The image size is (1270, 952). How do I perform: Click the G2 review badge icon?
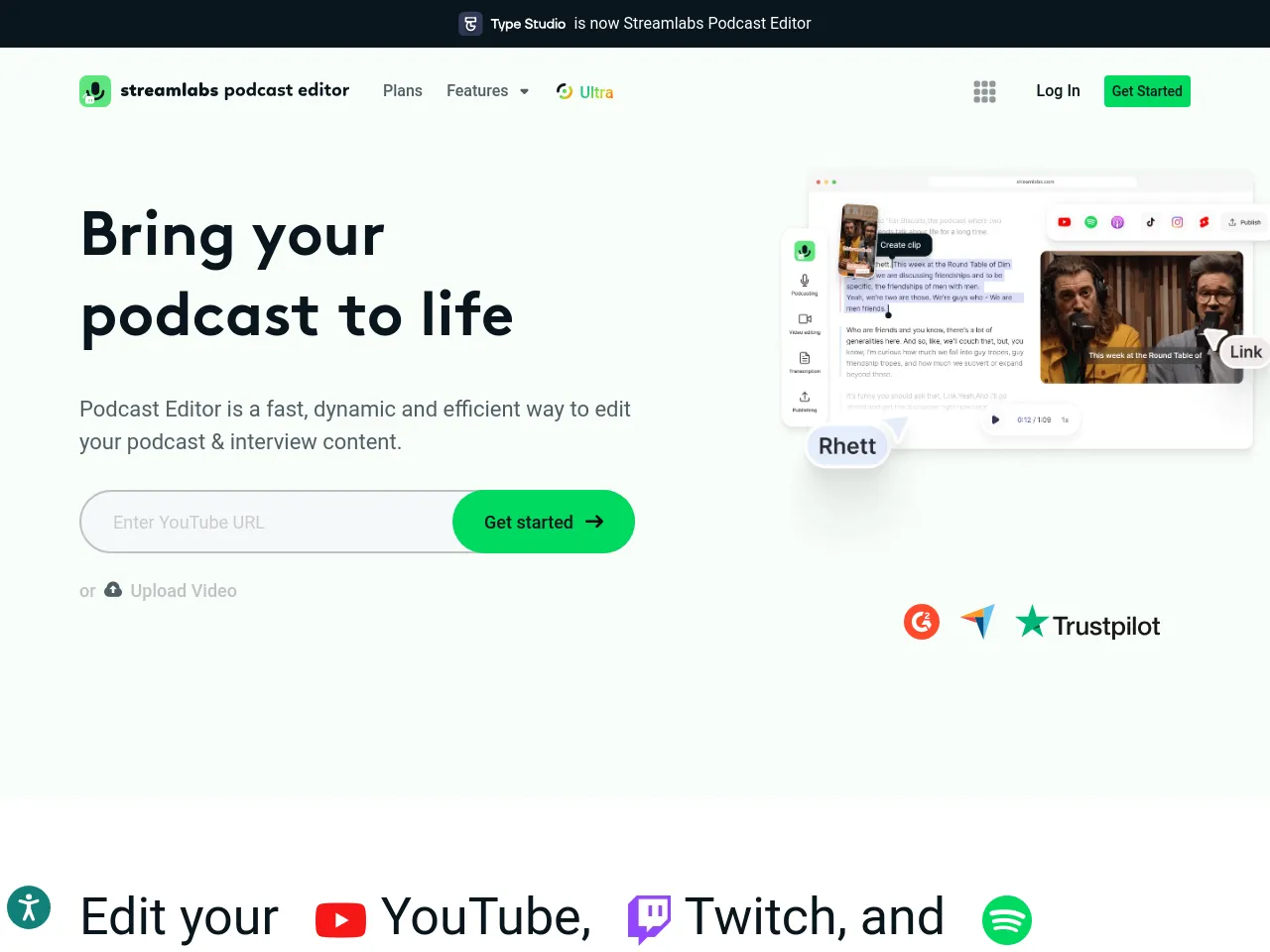click(922, 622)
